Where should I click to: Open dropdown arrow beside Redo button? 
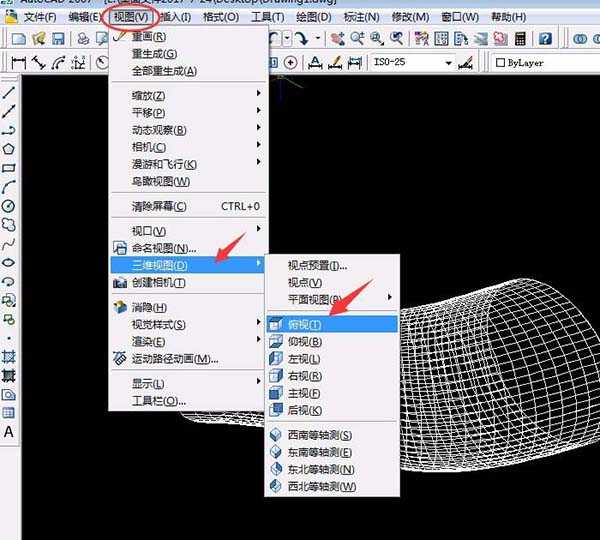tap(318, 38)
